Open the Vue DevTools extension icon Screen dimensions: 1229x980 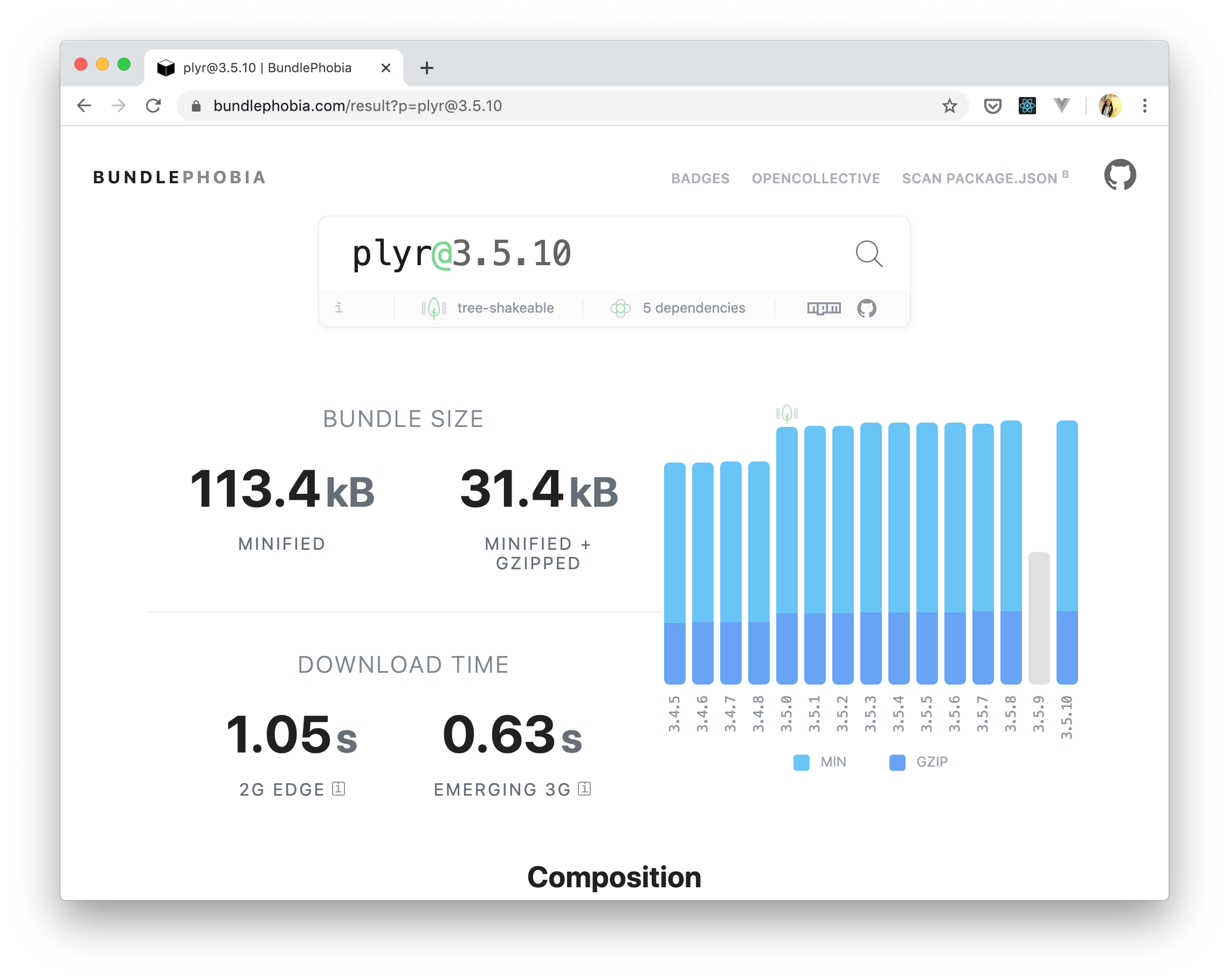pos(1061,106)
